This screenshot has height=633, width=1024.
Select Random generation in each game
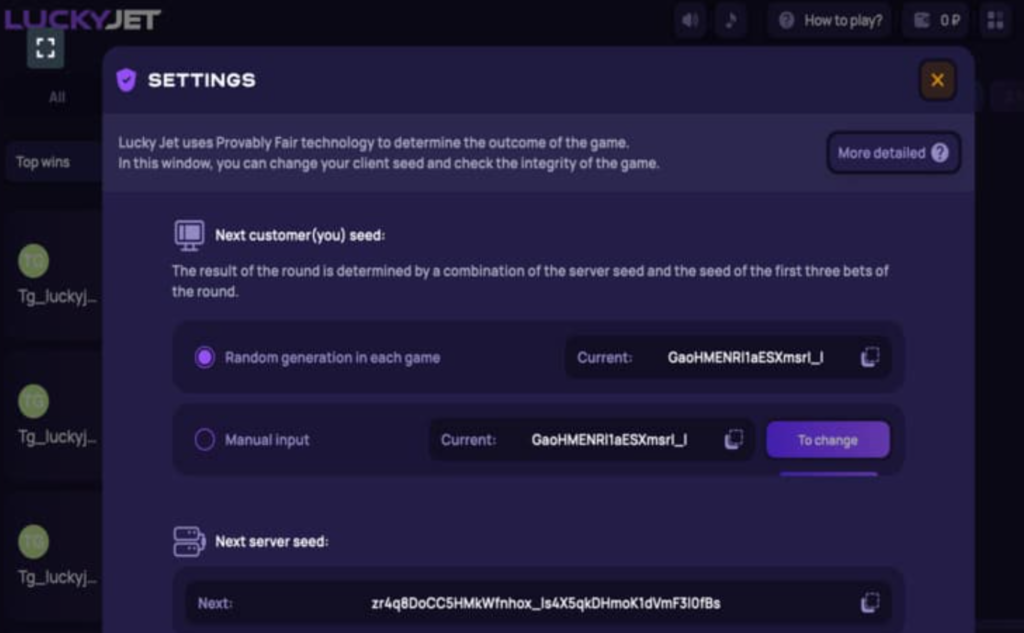[204, 357]
